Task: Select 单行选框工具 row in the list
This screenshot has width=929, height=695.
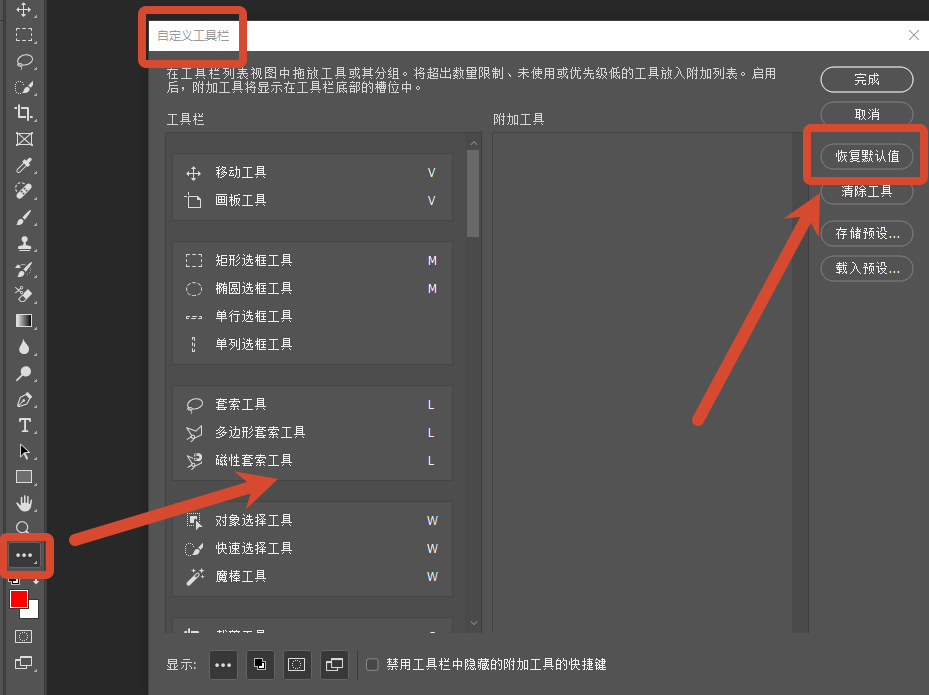Action: [312, 316]
